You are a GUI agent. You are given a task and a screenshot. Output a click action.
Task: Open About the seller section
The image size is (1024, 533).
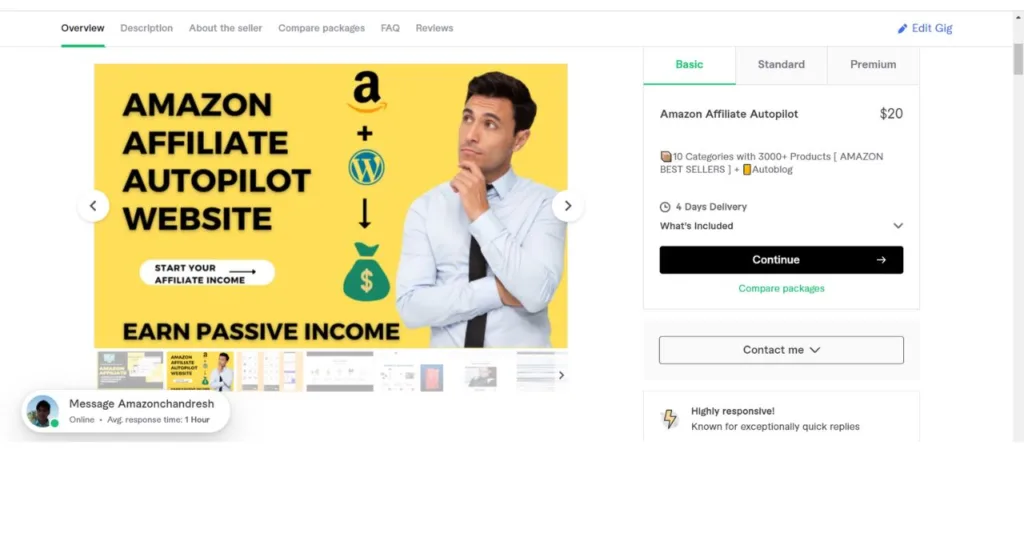225,28
